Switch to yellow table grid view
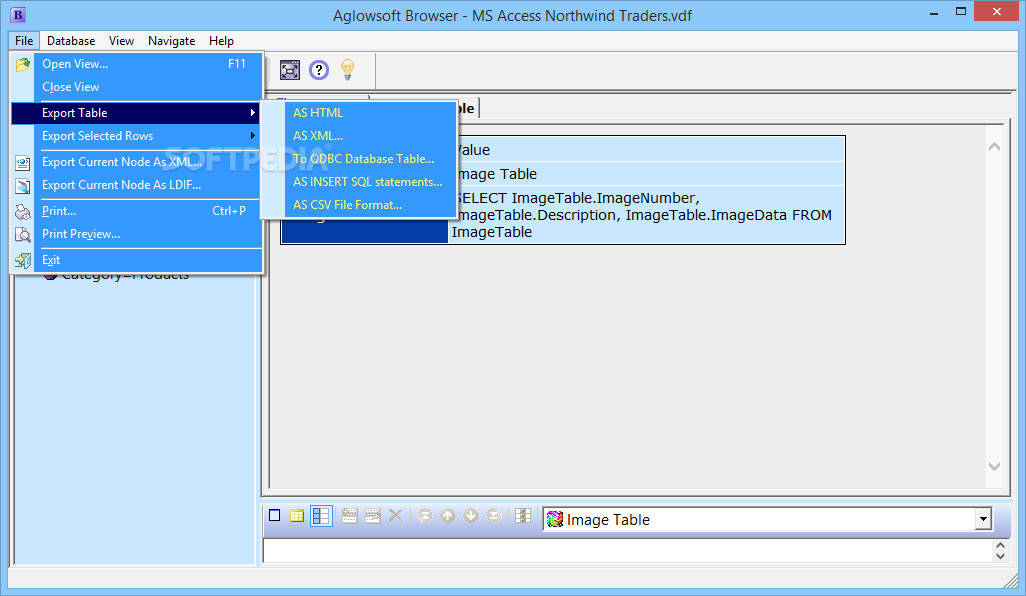 tap(297, 516)
